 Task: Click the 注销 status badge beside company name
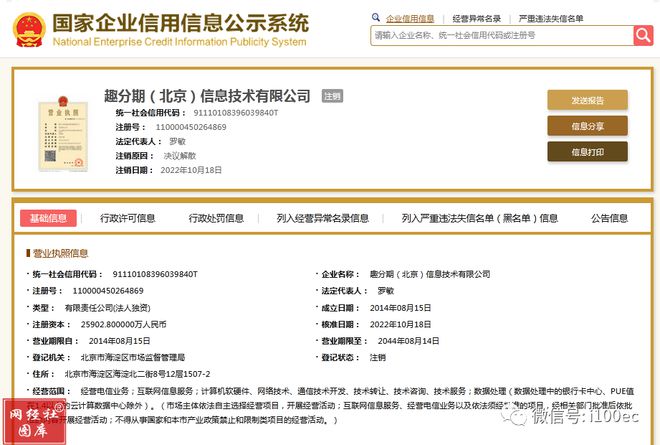(x=333, y=96)
